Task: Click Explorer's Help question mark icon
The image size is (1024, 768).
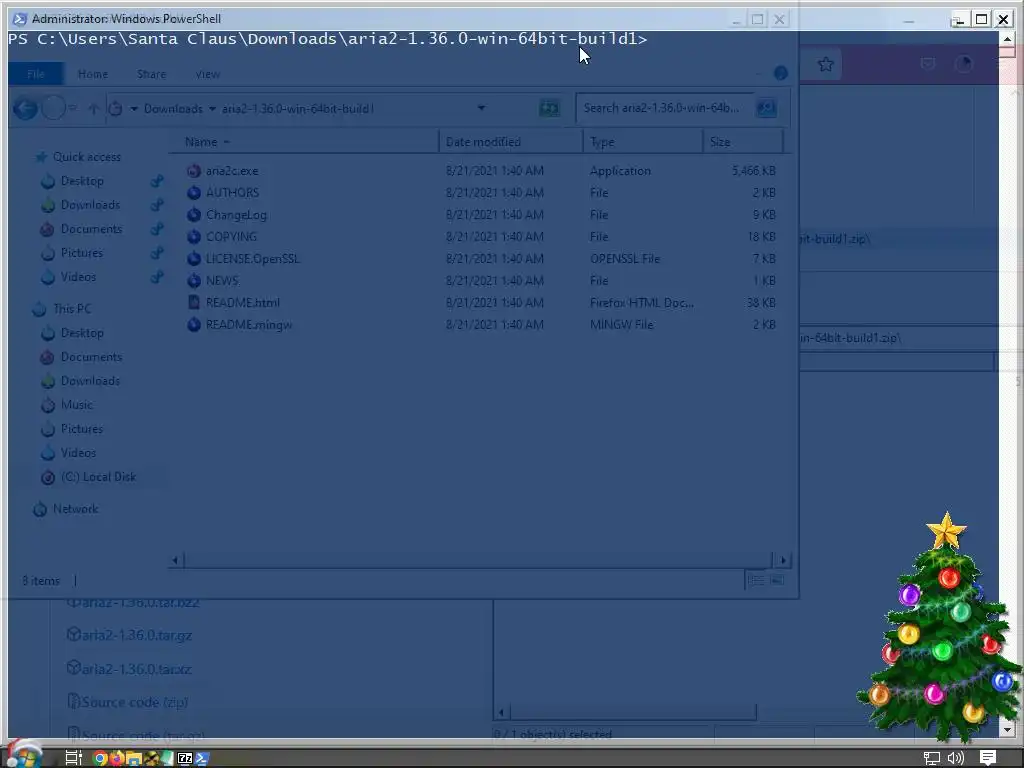Action: [780, 73]
